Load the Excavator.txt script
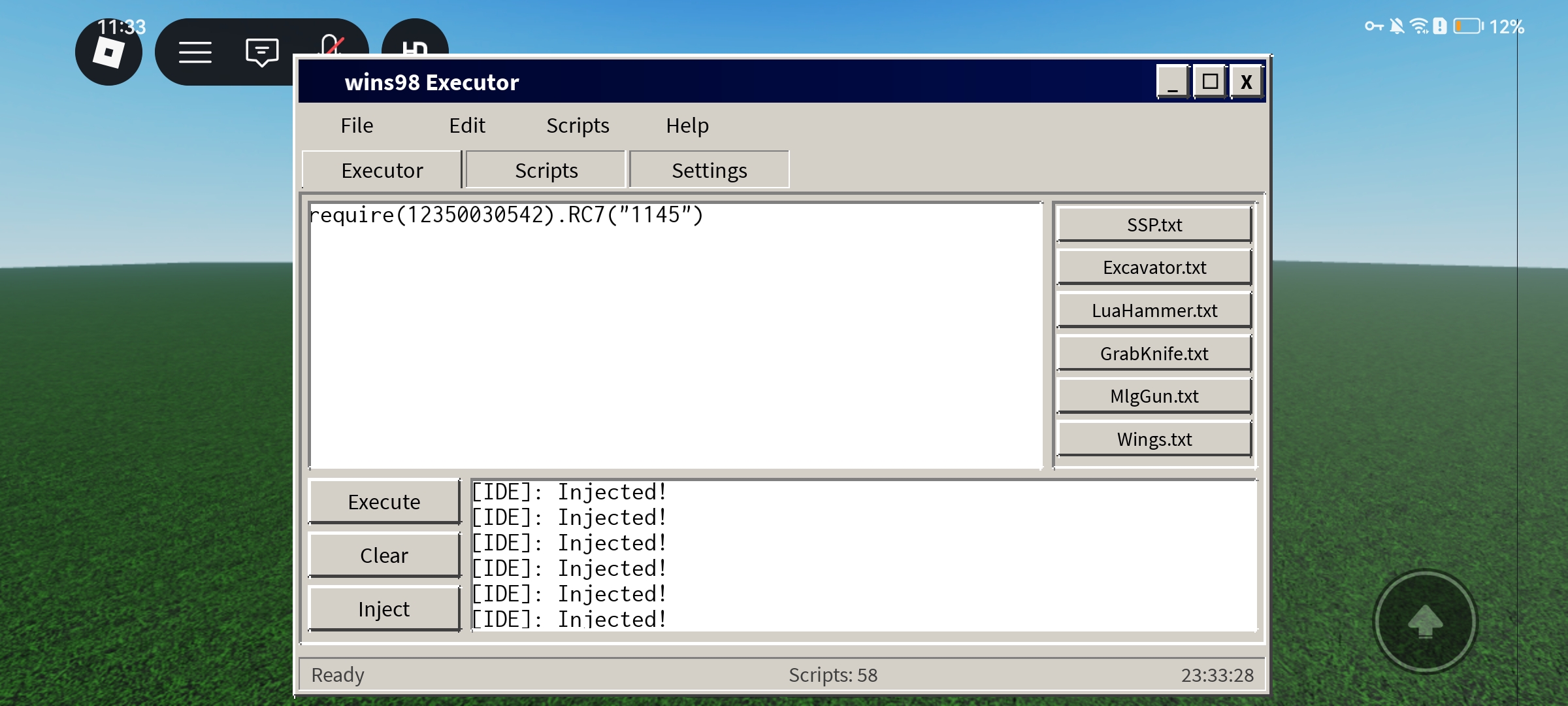The image size is (1568, 706). tap(1154, 267)
